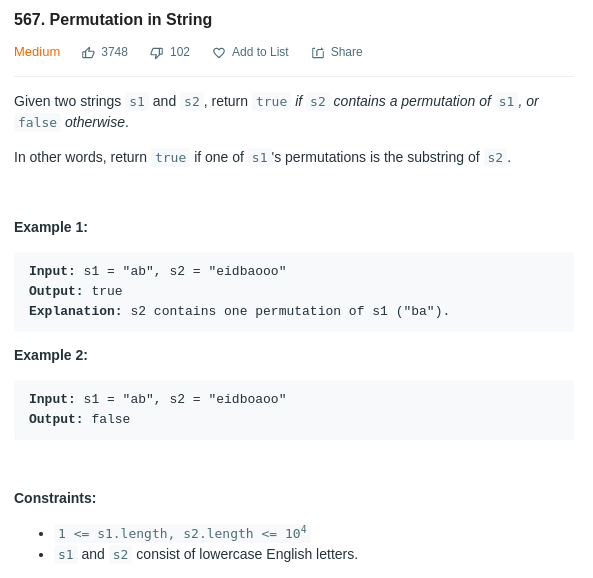Viewport: 593px width, 578px height.
Task: Select the Share text link
Action: tap(346, 52)
